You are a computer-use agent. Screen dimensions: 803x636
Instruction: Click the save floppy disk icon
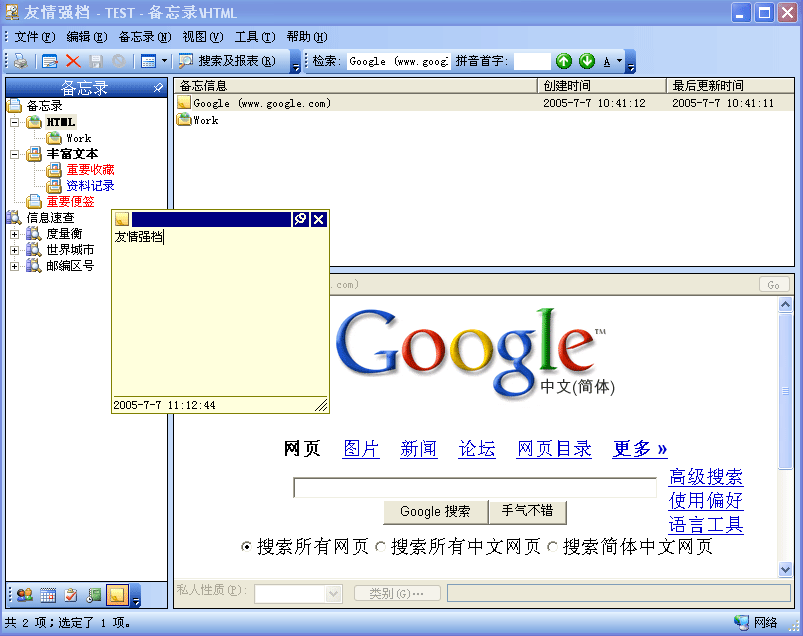click(x=96, y=61)
